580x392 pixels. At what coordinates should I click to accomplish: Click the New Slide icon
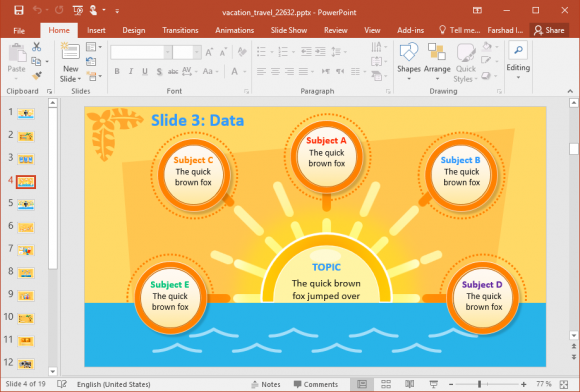coord(70,51)
